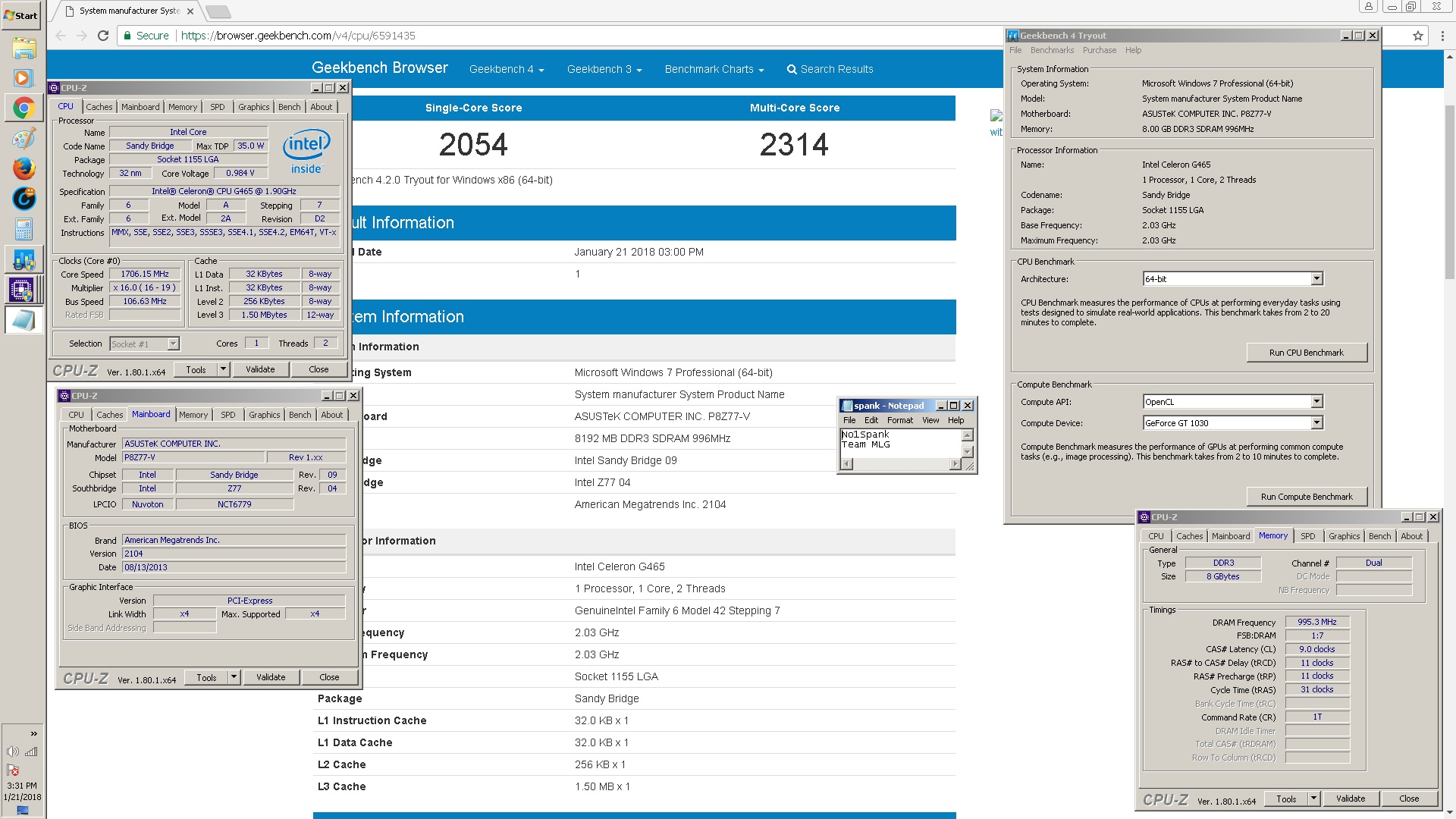Open Edit menu in Notepad

click(x=871, y=420)
